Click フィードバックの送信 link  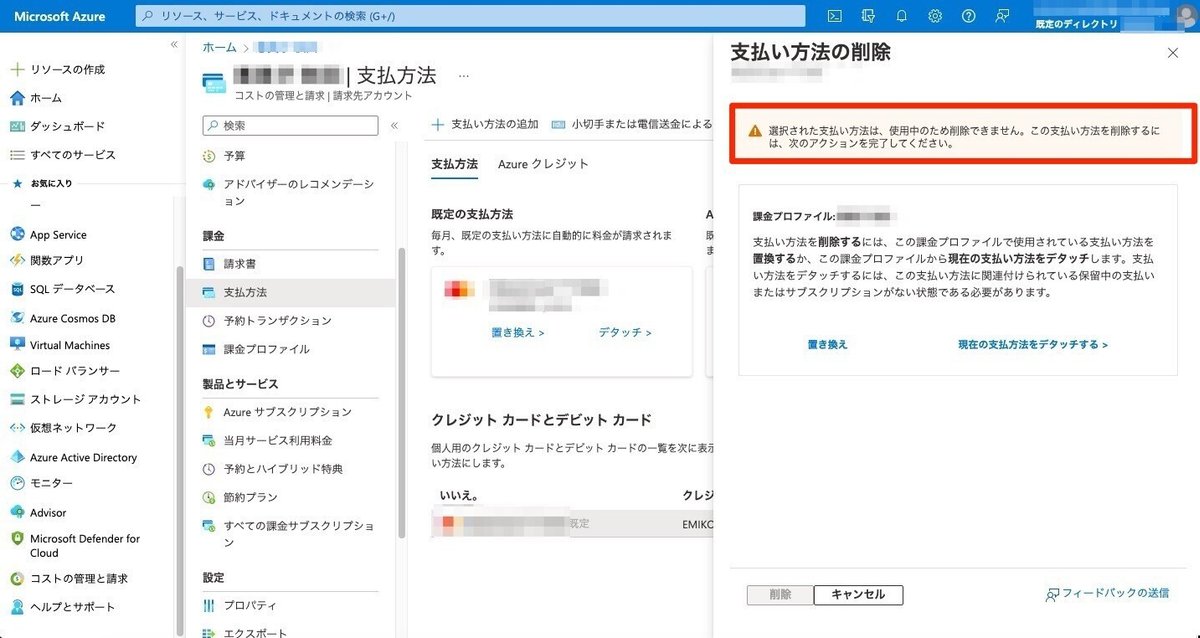click(x=1107, y=594)
